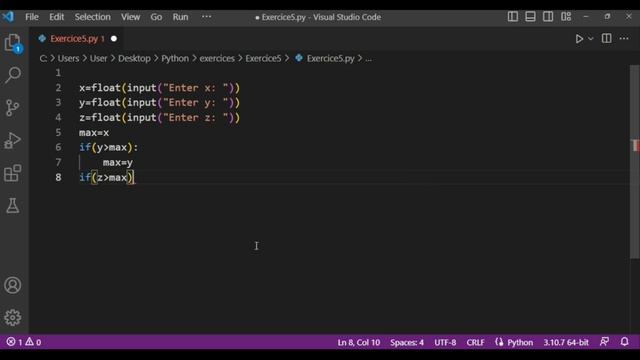Place cursor in 'max=x' on line 5

click(94, 133)
